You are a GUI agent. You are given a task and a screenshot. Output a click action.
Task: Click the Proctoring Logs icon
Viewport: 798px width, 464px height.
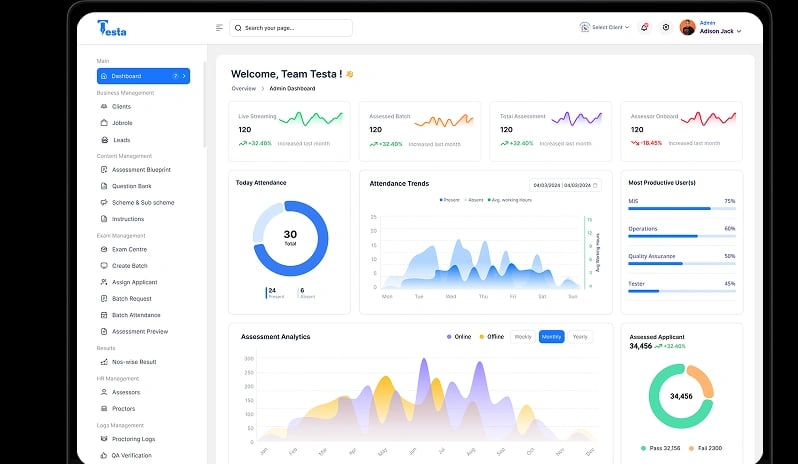(x=104, y=439)
